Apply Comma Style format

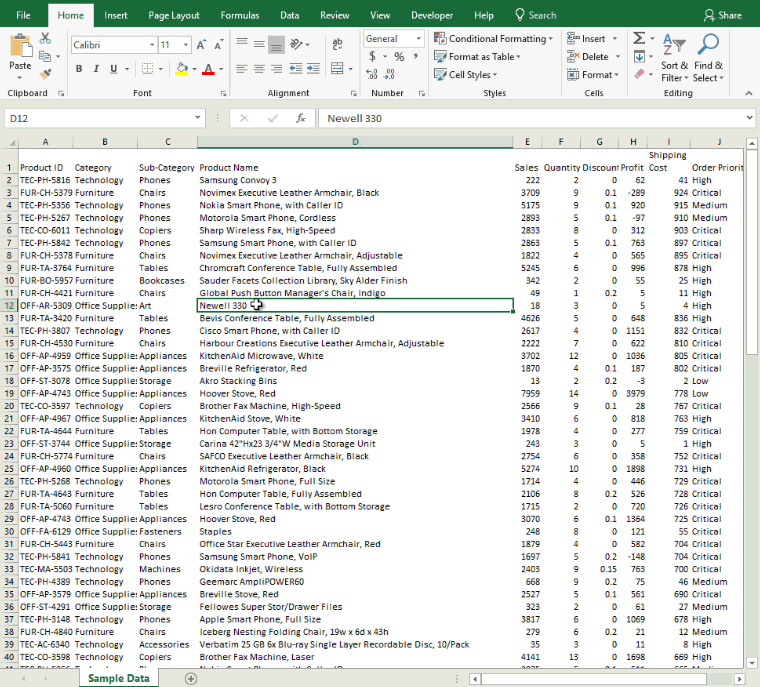(415, 56)
